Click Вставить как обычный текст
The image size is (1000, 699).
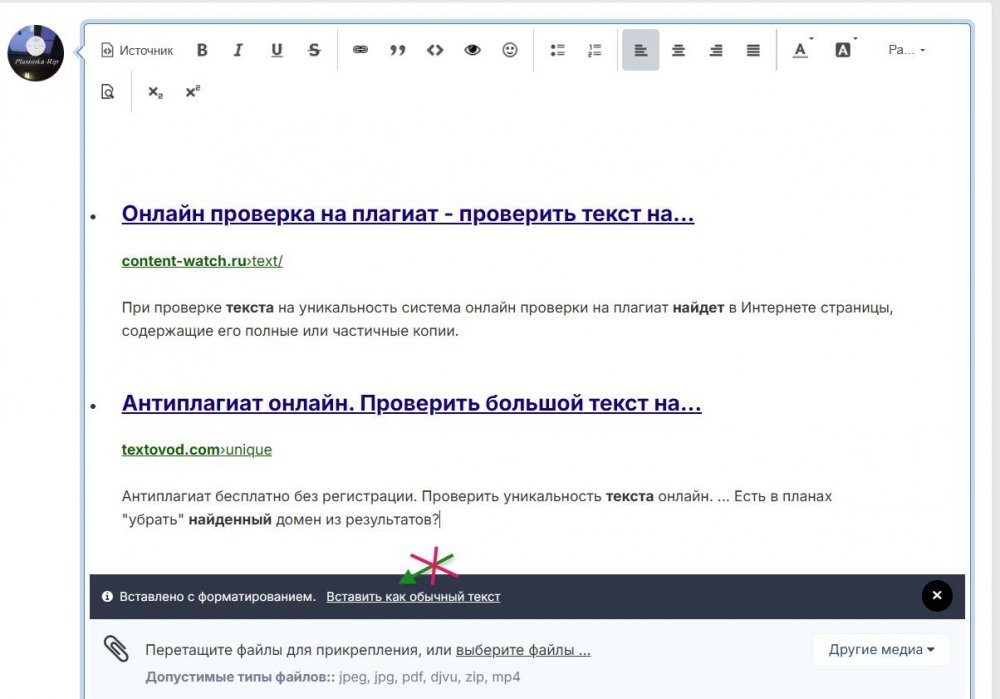pos(413,597)
